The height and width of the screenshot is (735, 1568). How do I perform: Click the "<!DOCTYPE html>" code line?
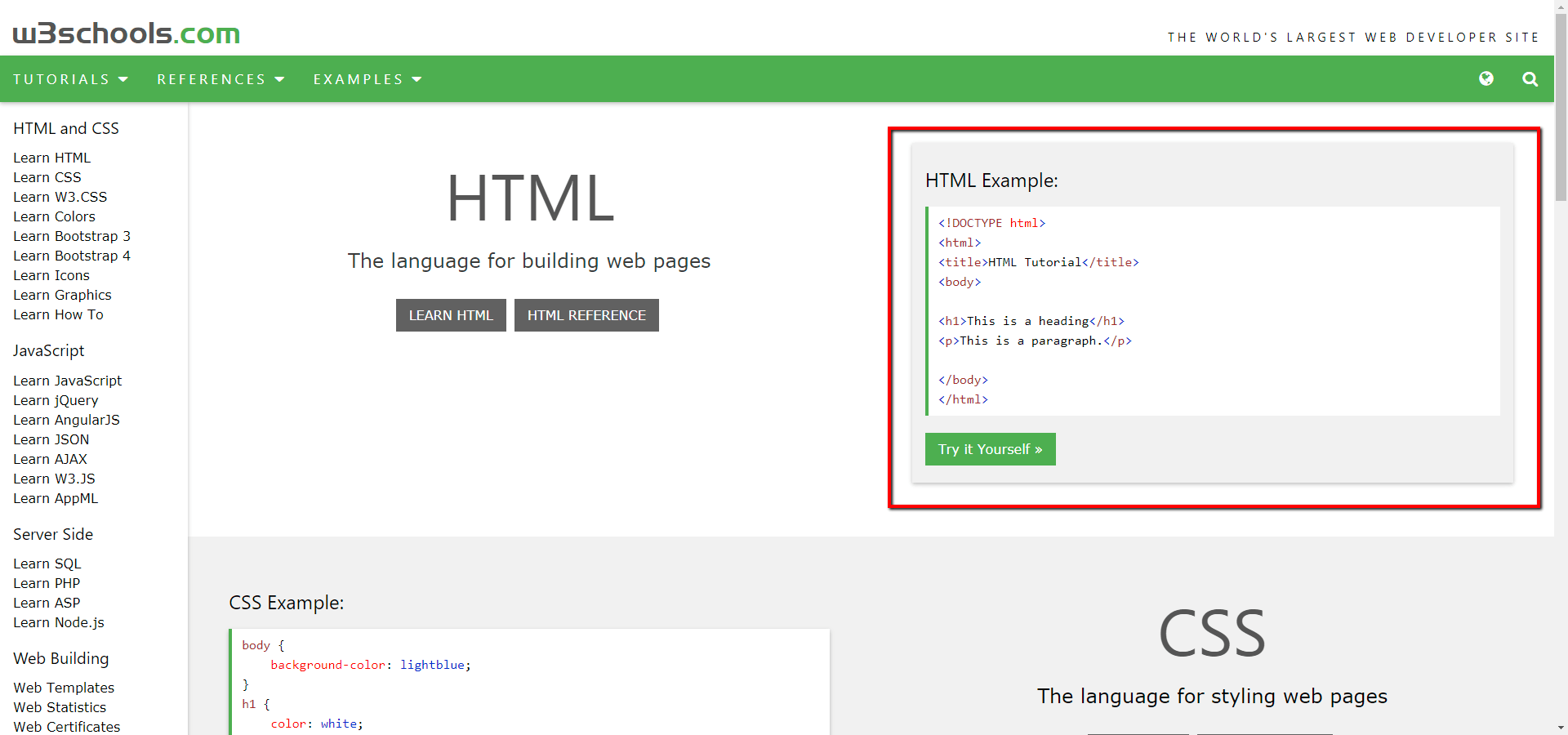(991, 223)
